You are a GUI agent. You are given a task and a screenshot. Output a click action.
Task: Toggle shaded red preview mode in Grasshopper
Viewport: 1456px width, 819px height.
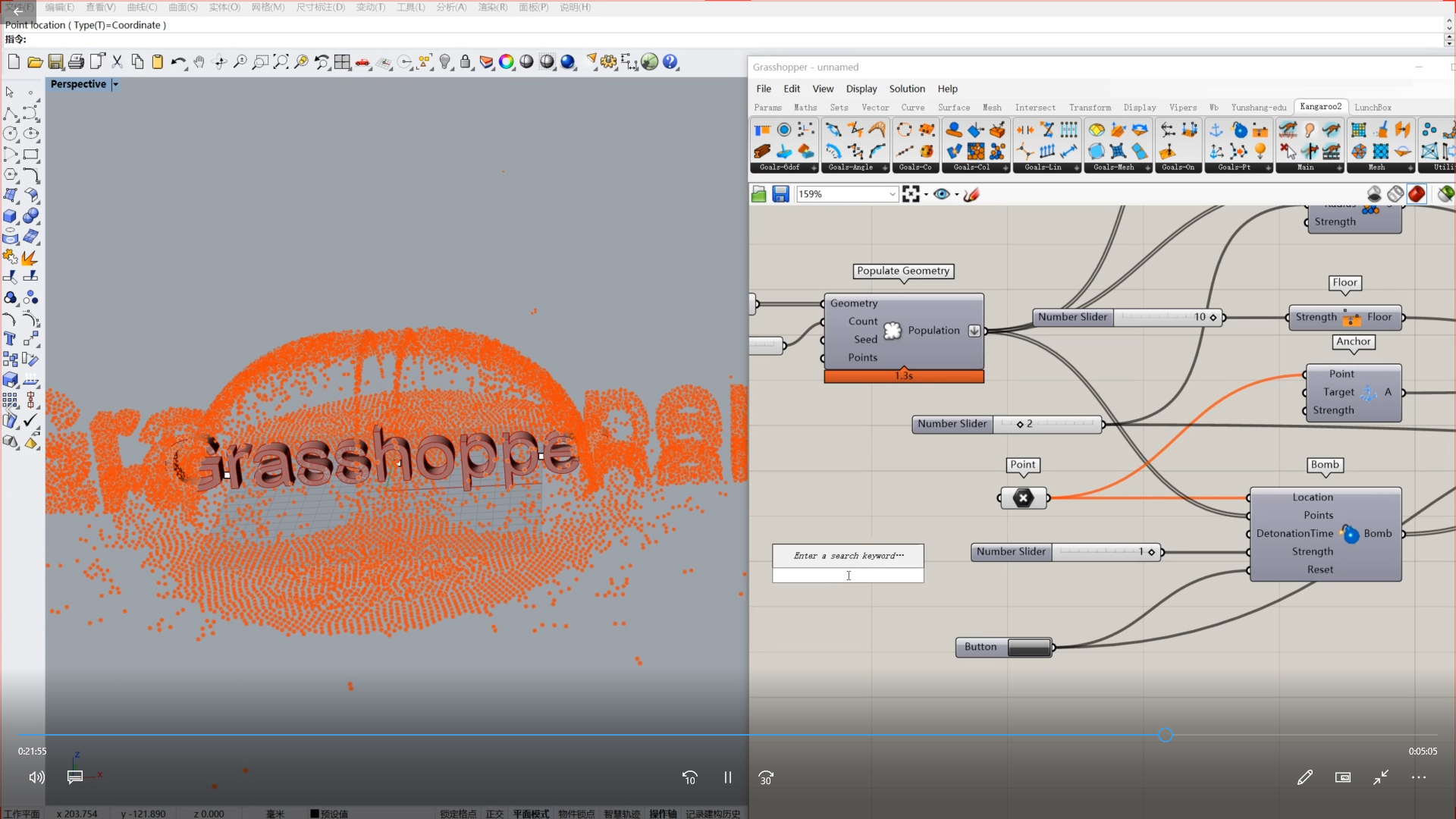[x=1417, y=195]
